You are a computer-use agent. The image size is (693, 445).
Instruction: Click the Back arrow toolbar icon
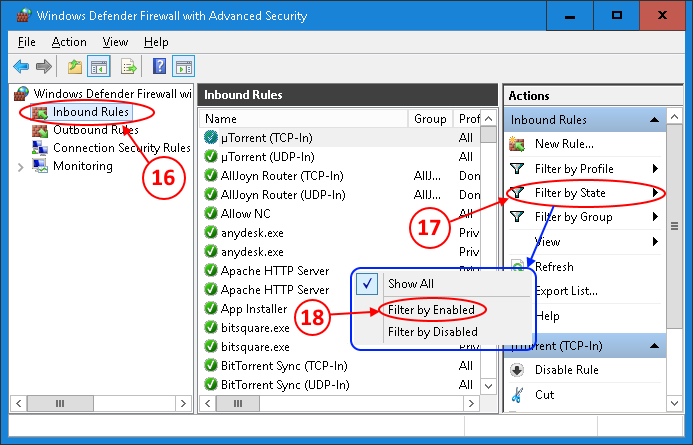point(21,67)
